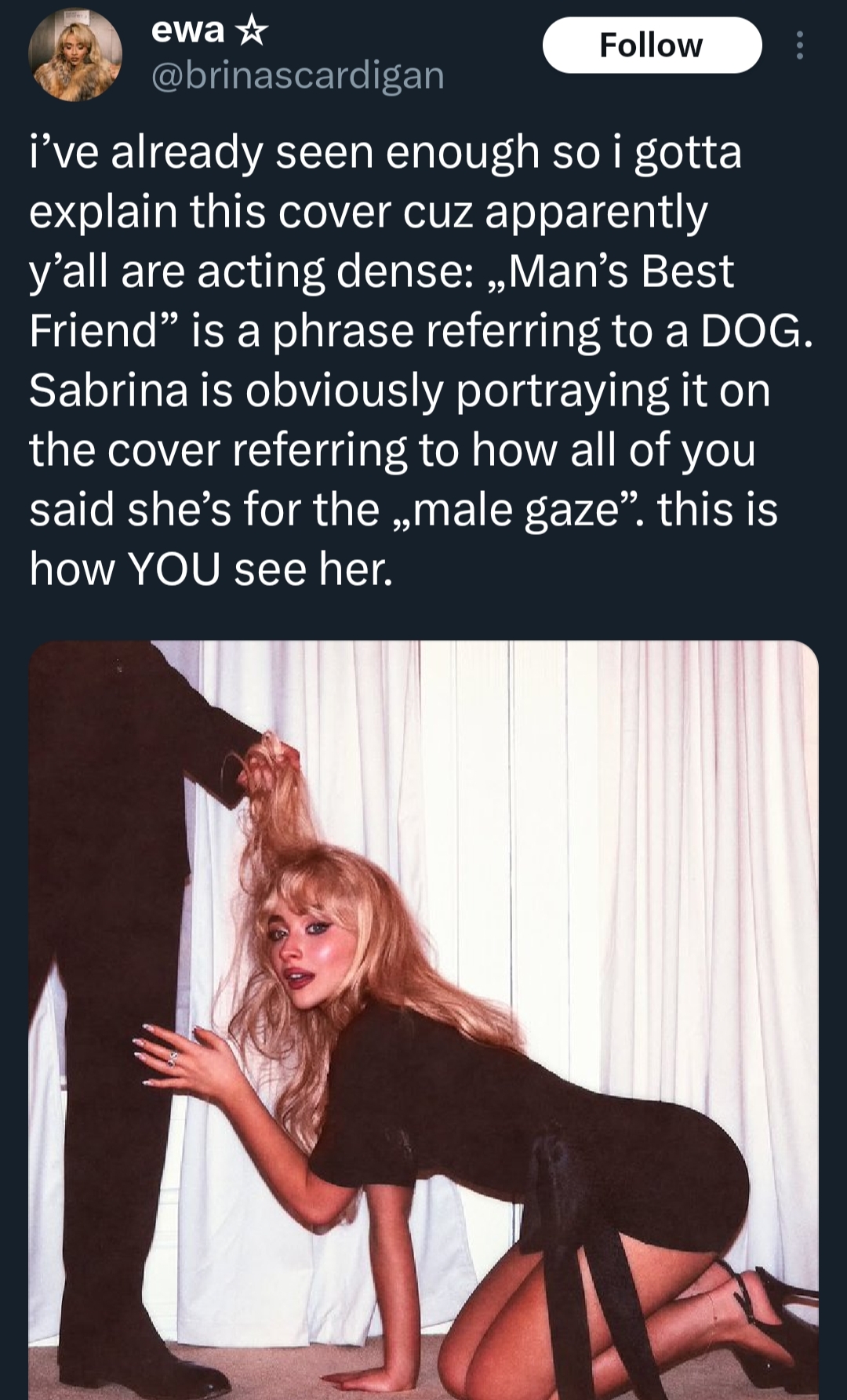Click the name Sabrina in tweet
The width and height of the screenshot is (847, 1400).
coord(109,390)
